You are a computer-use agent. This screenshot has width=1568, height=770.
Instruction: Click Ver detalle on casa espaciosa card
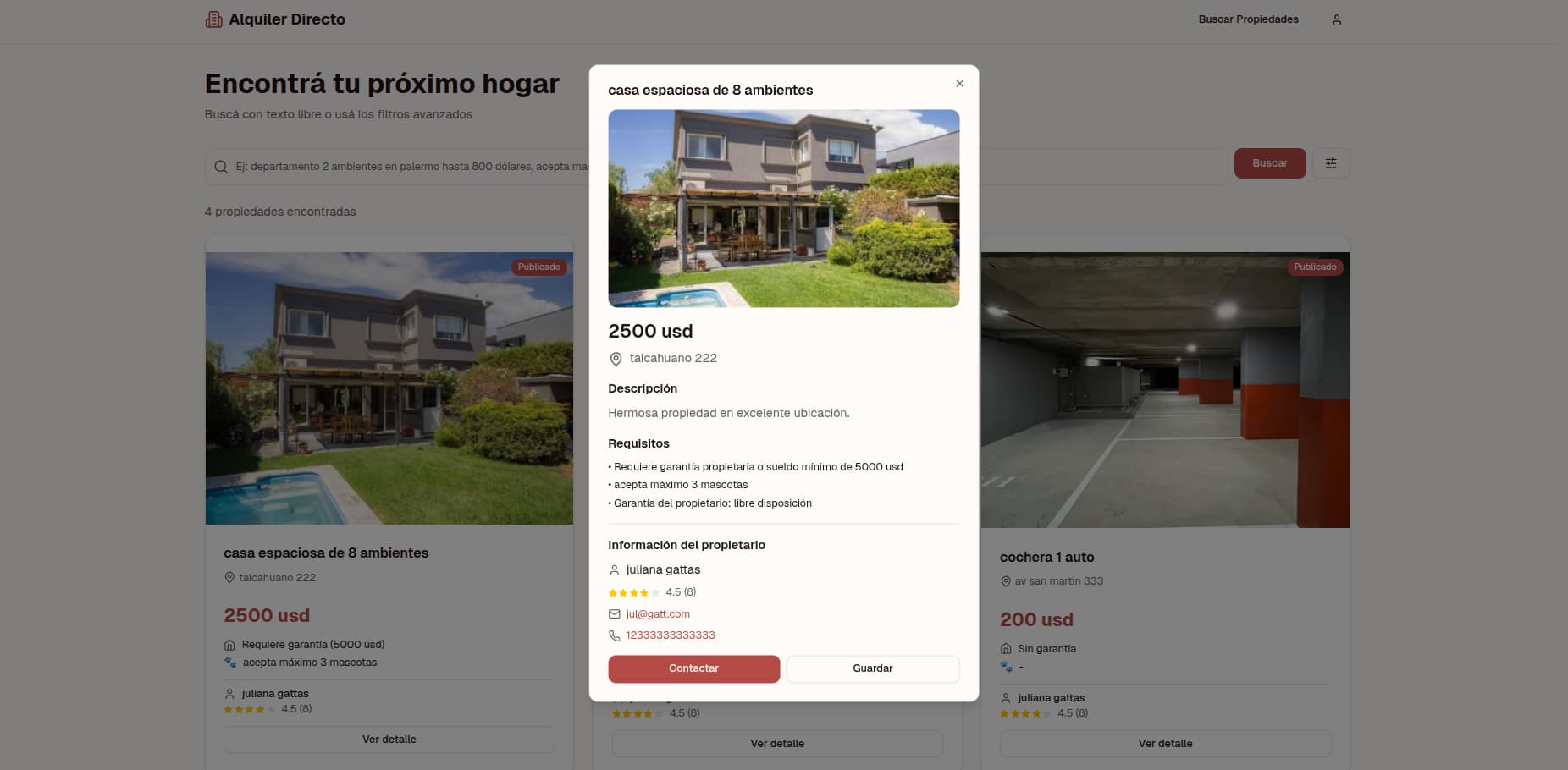(389, 740)
